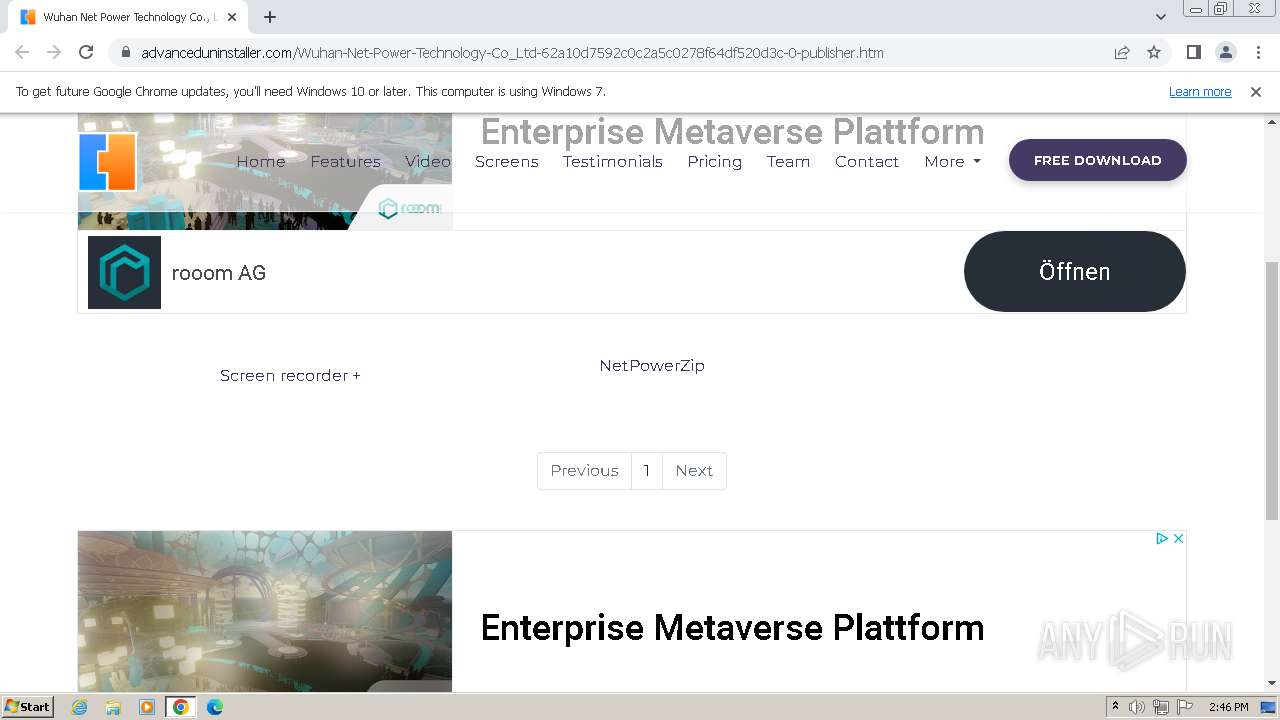Click the Next pagination button
This screenshot has height=720, width=1280.
(694, 471)
